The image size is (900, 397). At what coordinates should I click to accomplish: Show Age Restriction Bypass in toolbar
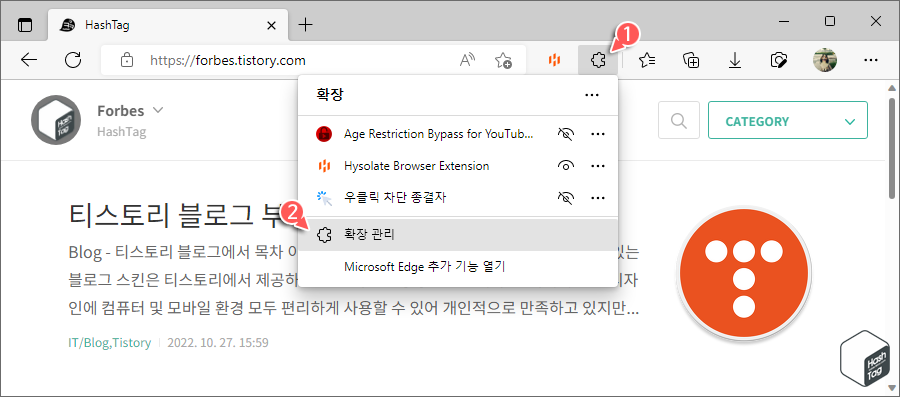click(566, 134)
